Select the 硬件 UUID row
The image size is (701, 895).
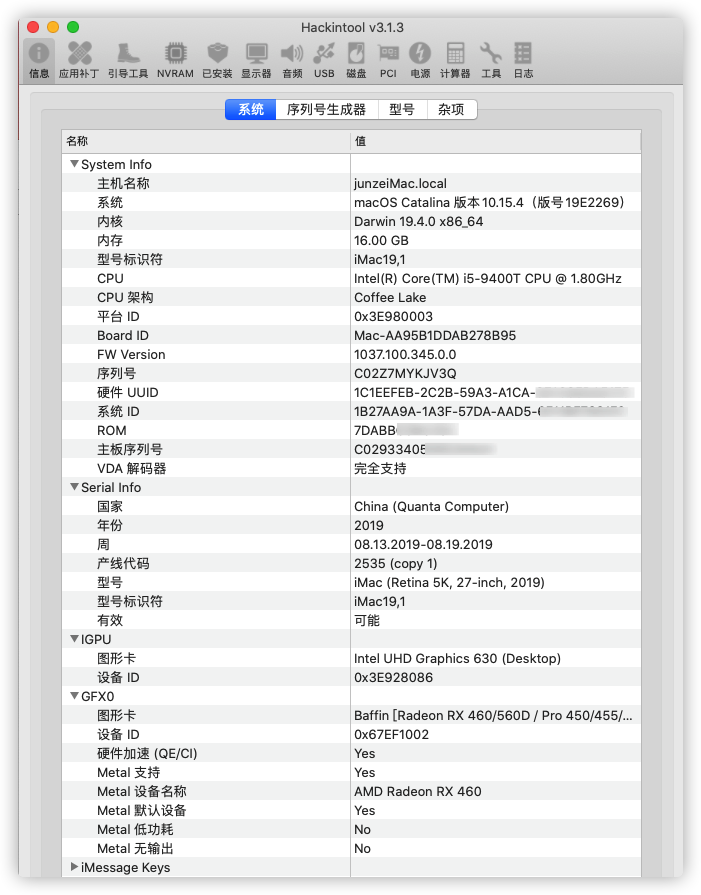[x=351, y=392]
